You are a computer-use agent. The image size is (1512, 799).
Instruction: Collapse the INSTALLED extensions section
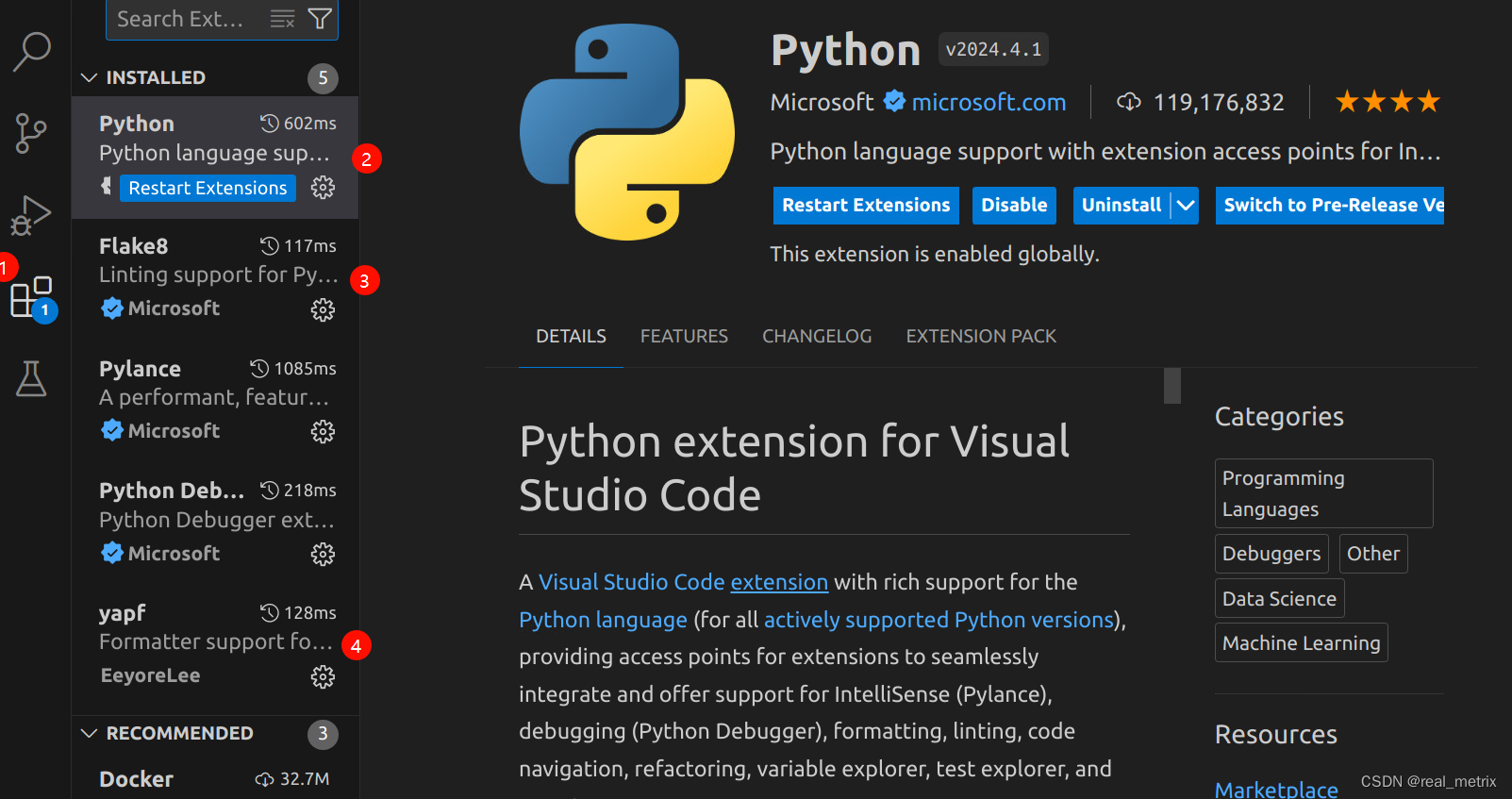tap(90, 77)
